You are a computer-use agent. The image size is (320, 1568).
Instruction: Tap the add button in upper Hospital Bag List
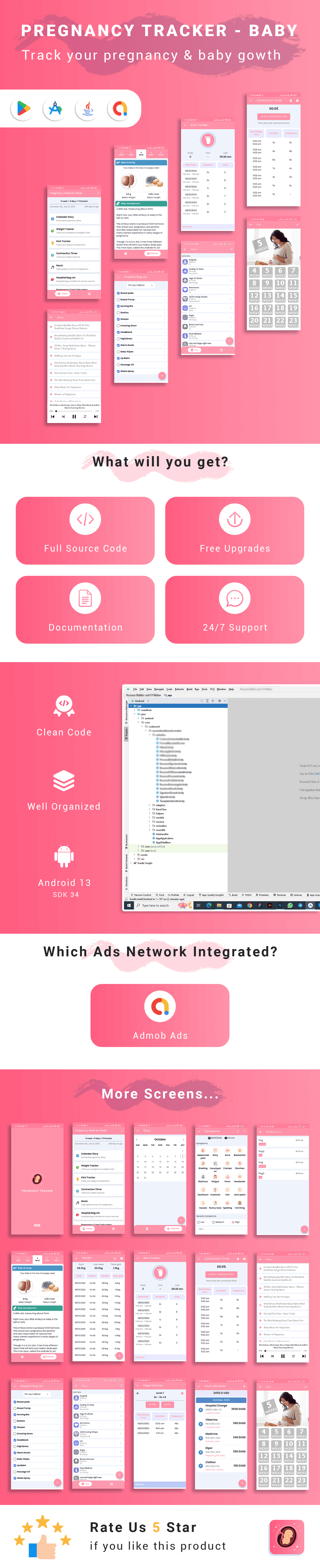pyautogui.click(x=162, y=375)
